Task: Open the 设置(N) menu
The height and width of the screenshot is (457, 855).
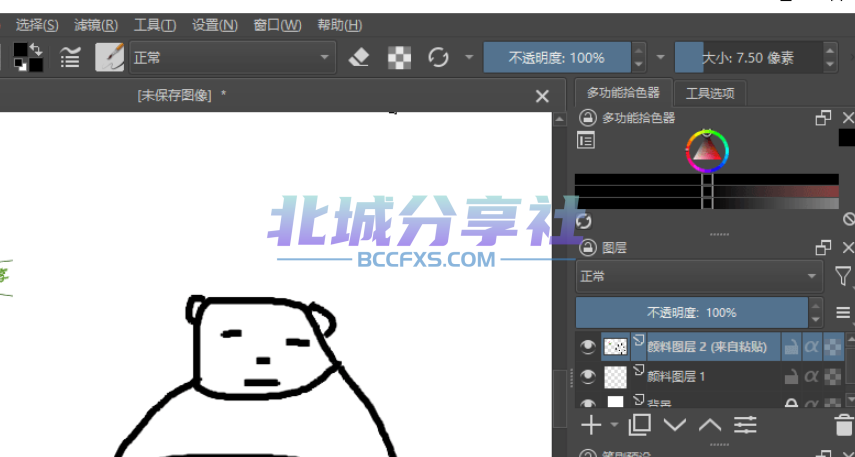Action: click(215, 25)
